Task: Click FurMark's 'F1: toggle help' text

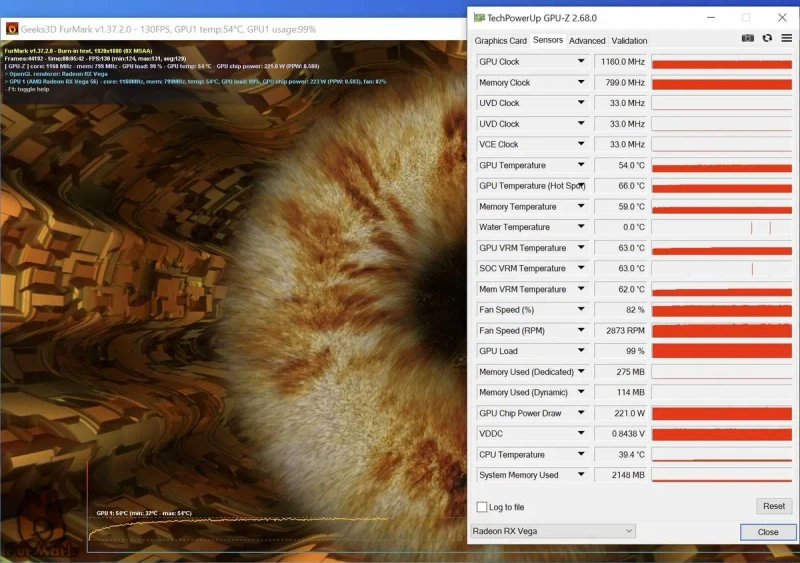Action: (27, 89)
